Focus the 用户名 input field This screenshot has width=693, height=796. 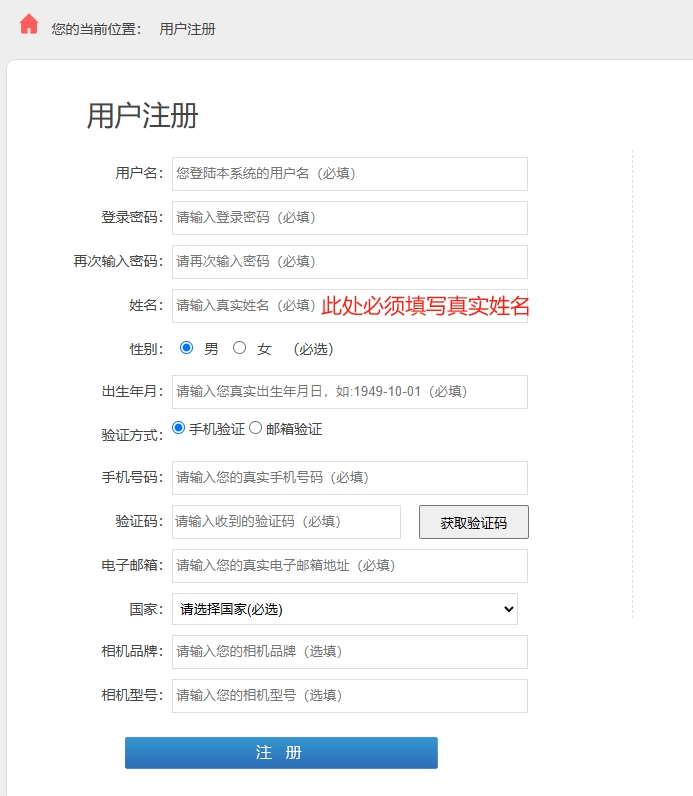pyautogui.click(x=349, y=174)
